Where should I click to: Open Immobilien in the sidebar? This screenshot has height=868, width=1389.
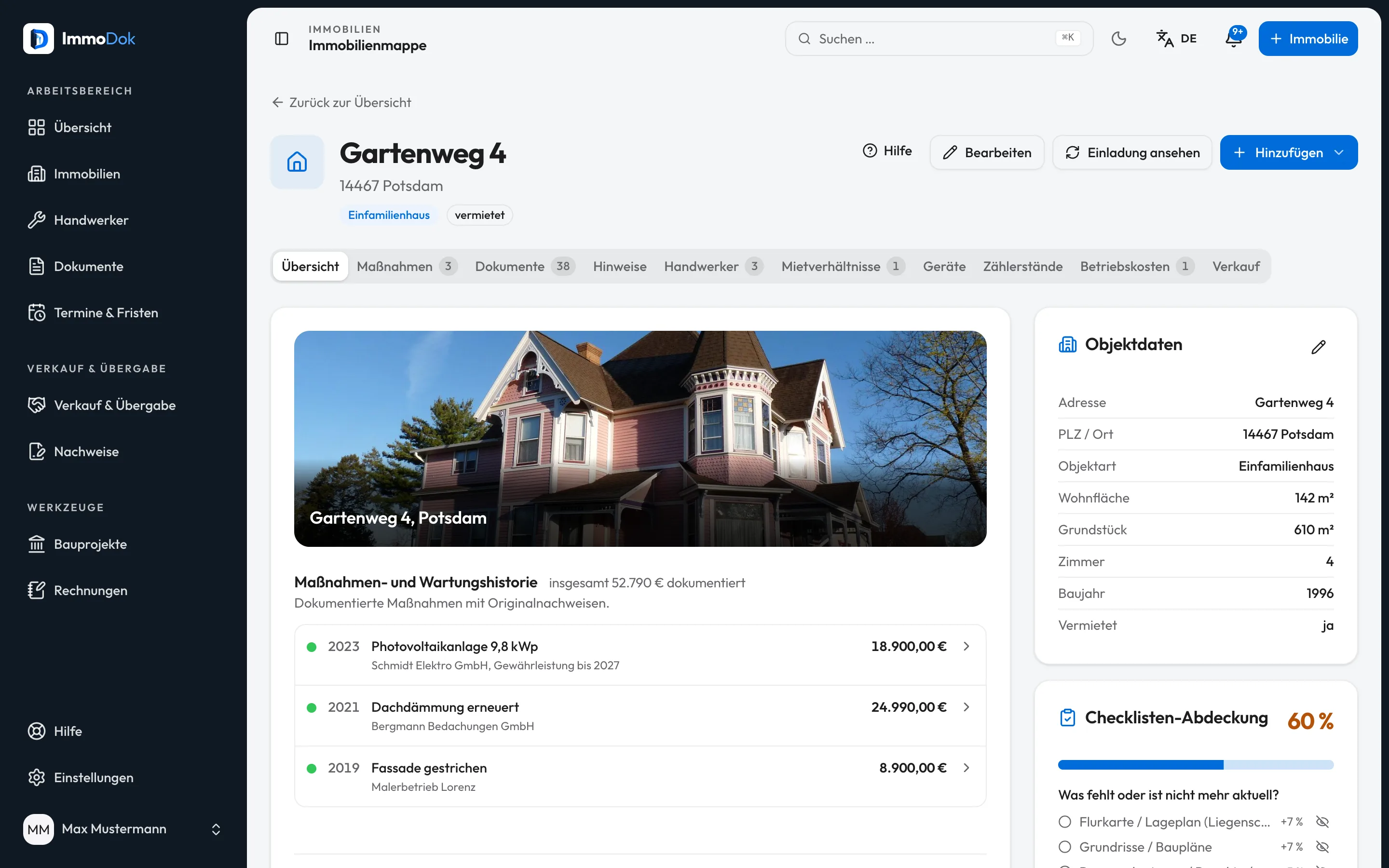coord(123,174)
